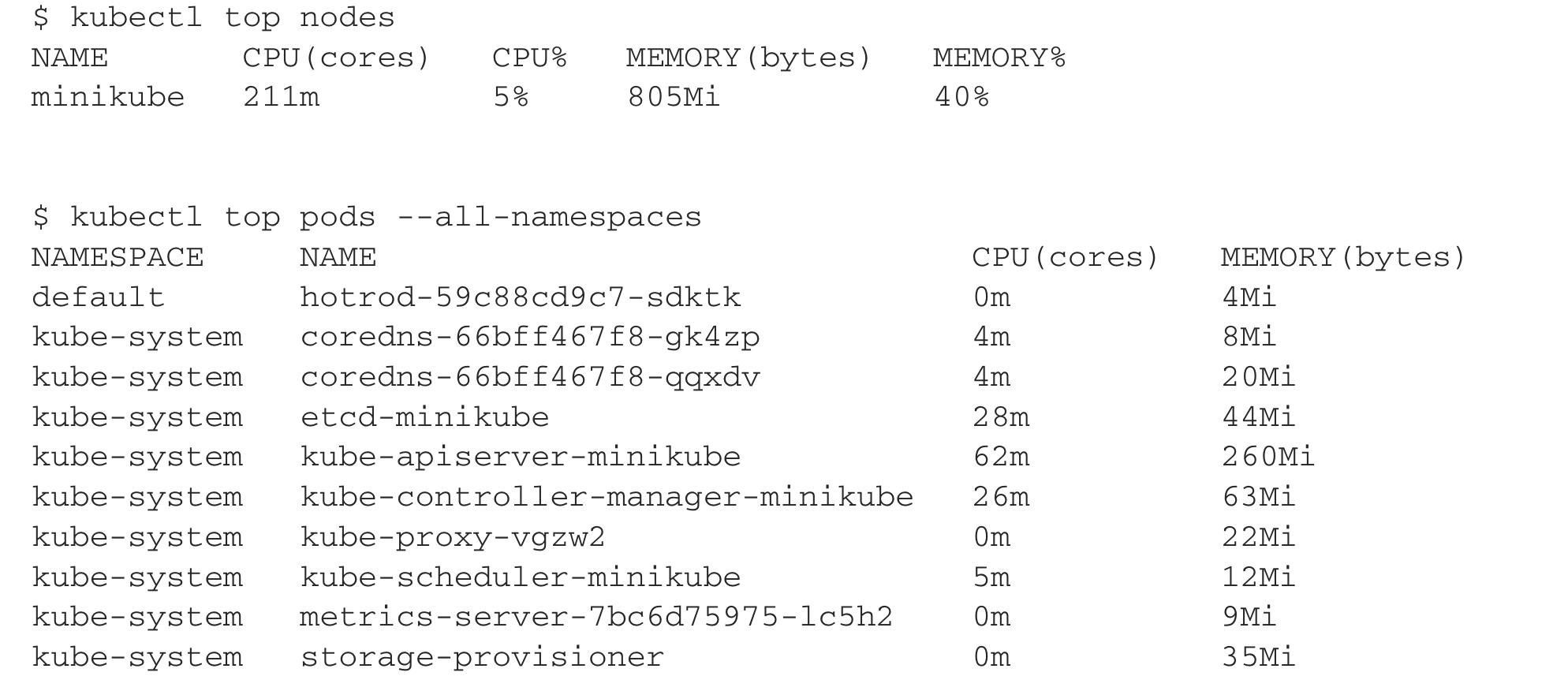Click the 'kubectl top nodes' command line
The image size is (1568, 691).
[x=213, y=17]
